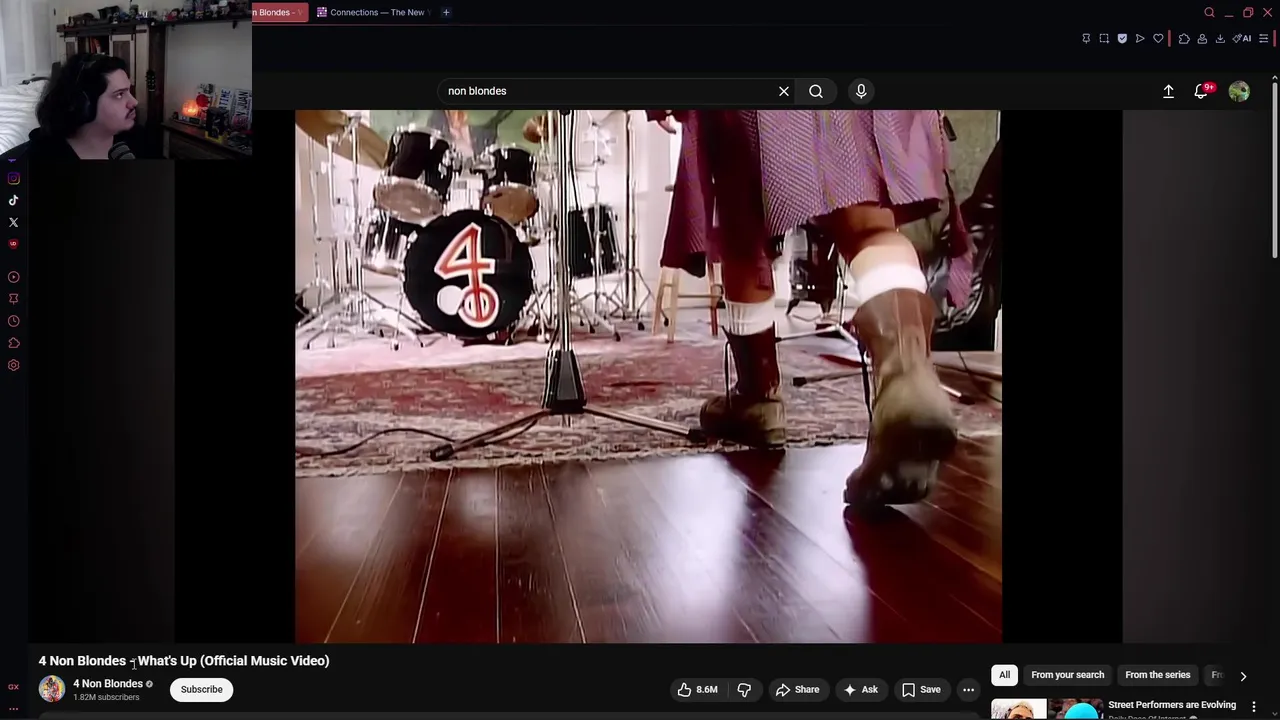Open the 4 Non Blondes channel avatar
The width and height of the screenshot is (1280, 720).
[x=52, y=689]
